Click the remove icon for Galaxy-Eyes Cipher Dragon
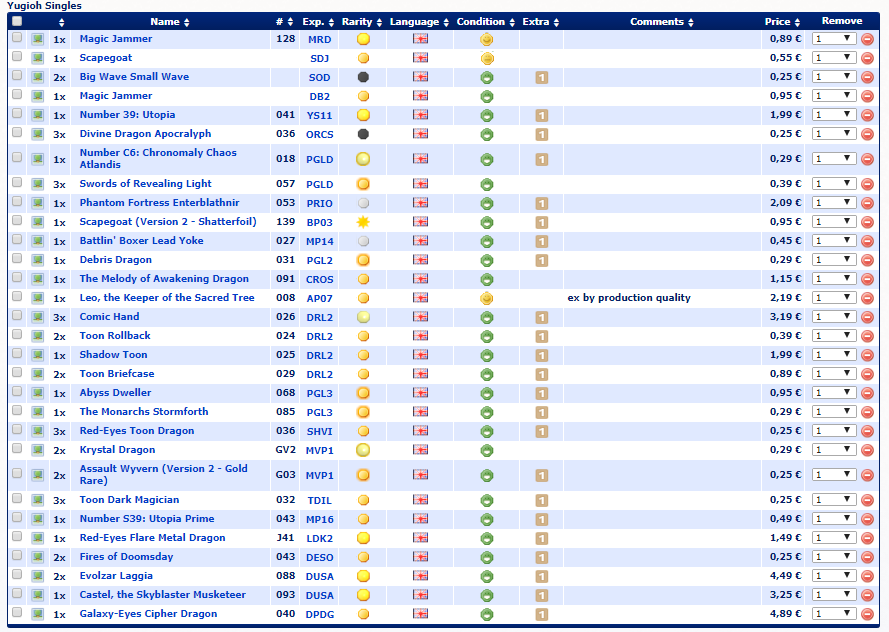This screenshot has width=889, height=632. (867, 614)
